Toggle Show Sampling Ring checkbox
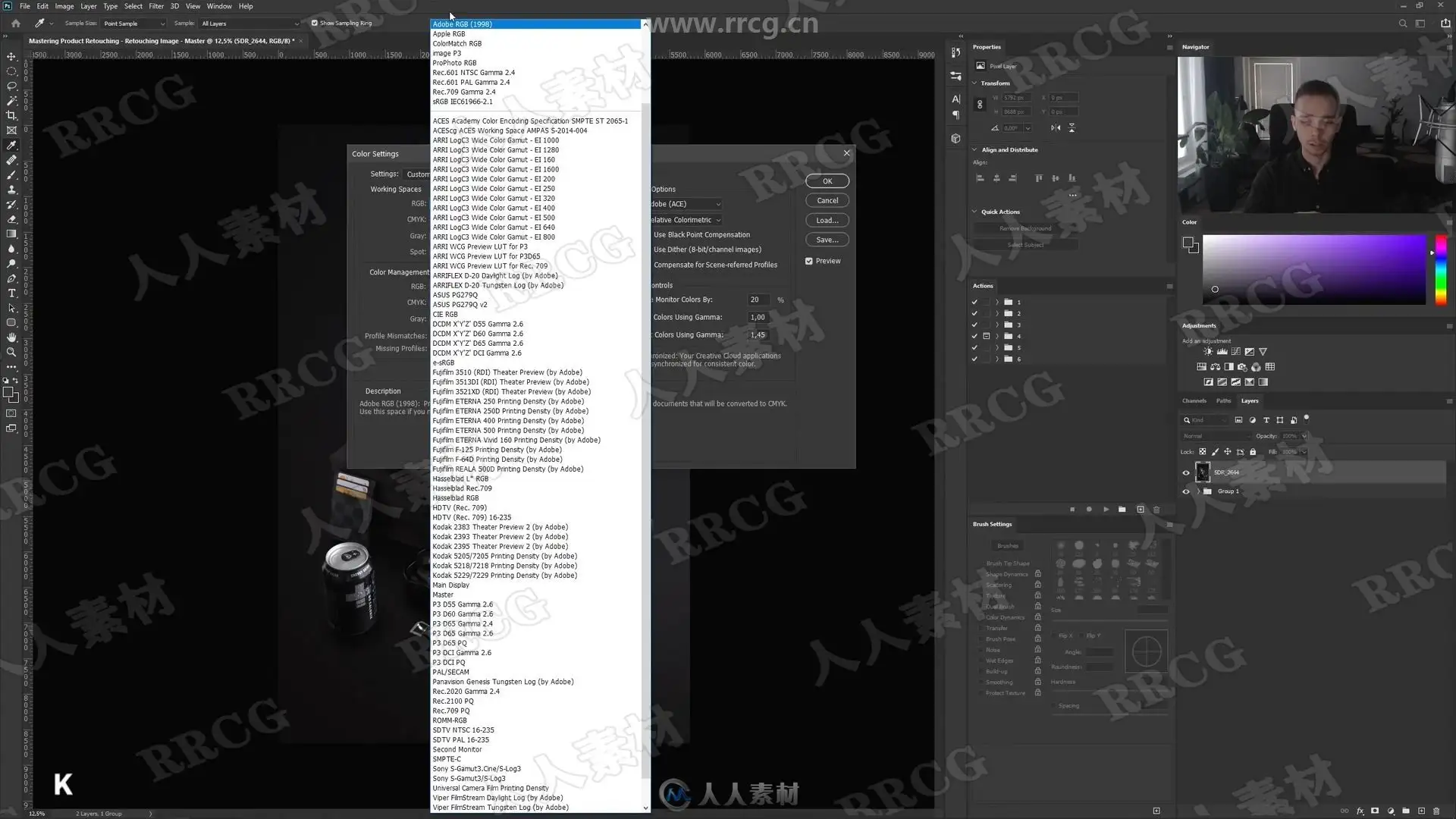Viewport: 1456px width, 819px height. click(315, 23)
